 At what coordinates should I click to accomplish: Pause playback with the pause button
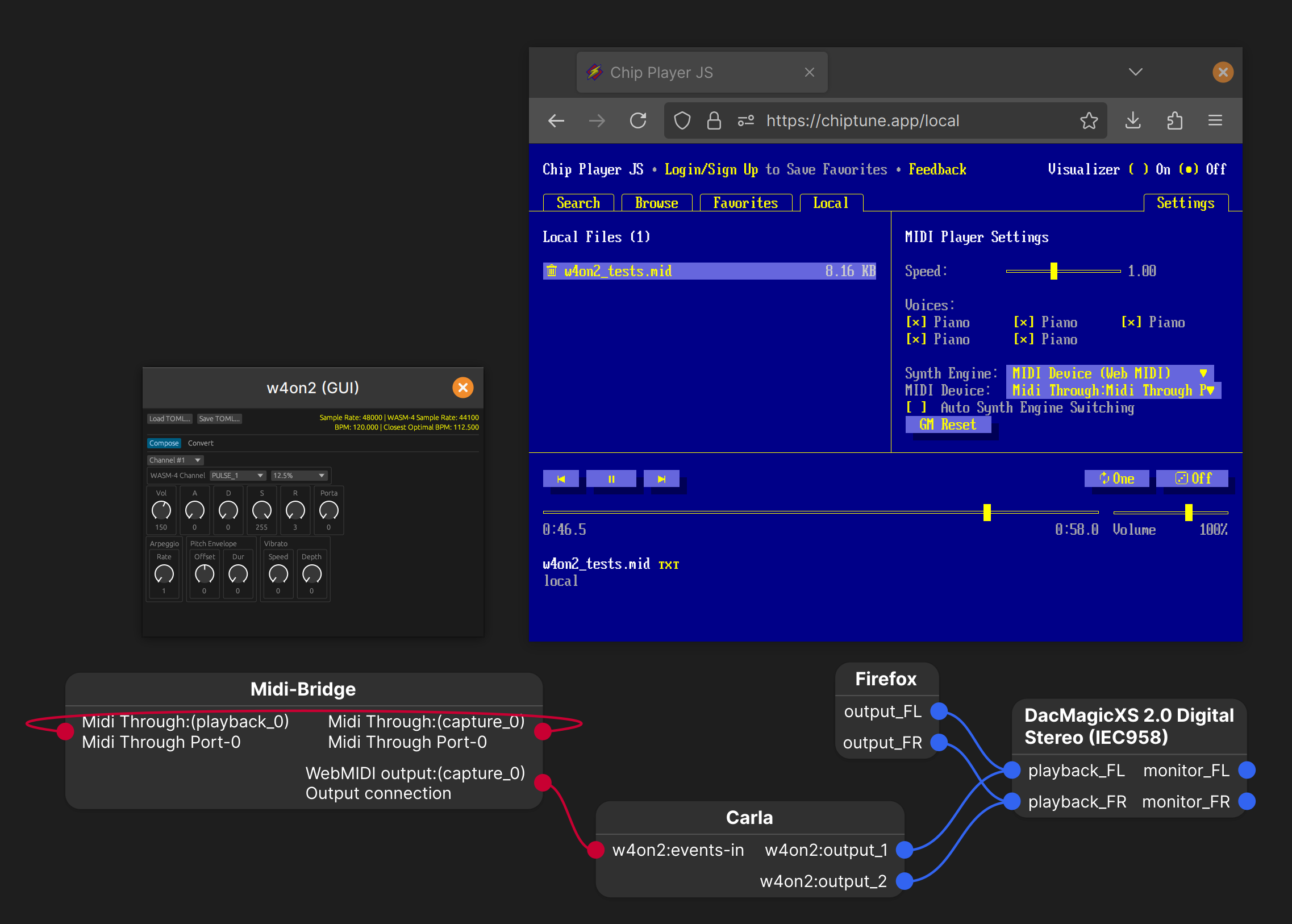[x=611, y=479]
